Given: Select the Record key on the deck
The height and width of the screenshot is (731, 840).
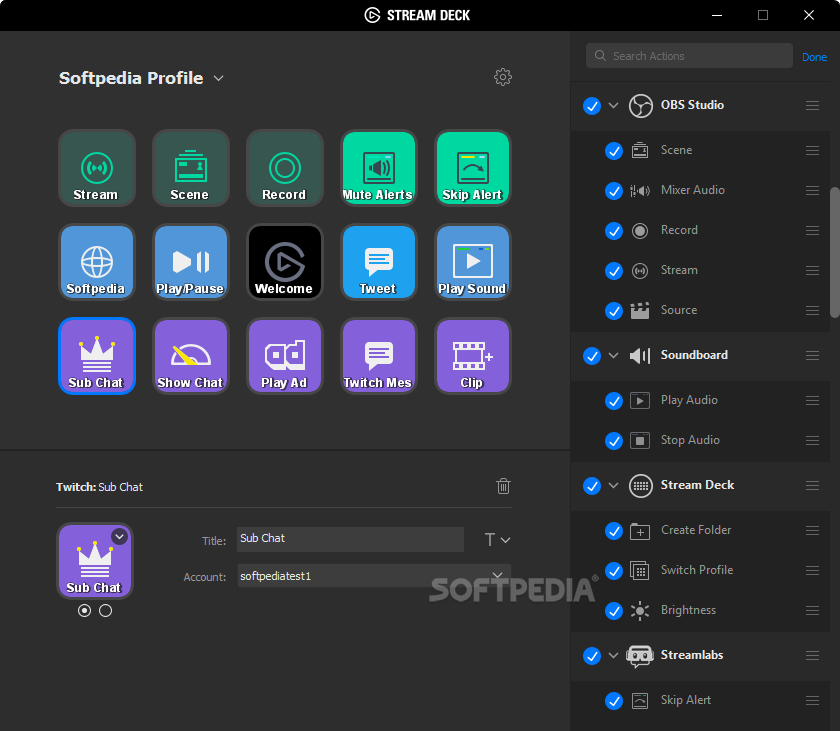Looking at the screenshot, I should click(x=284, y=168).
